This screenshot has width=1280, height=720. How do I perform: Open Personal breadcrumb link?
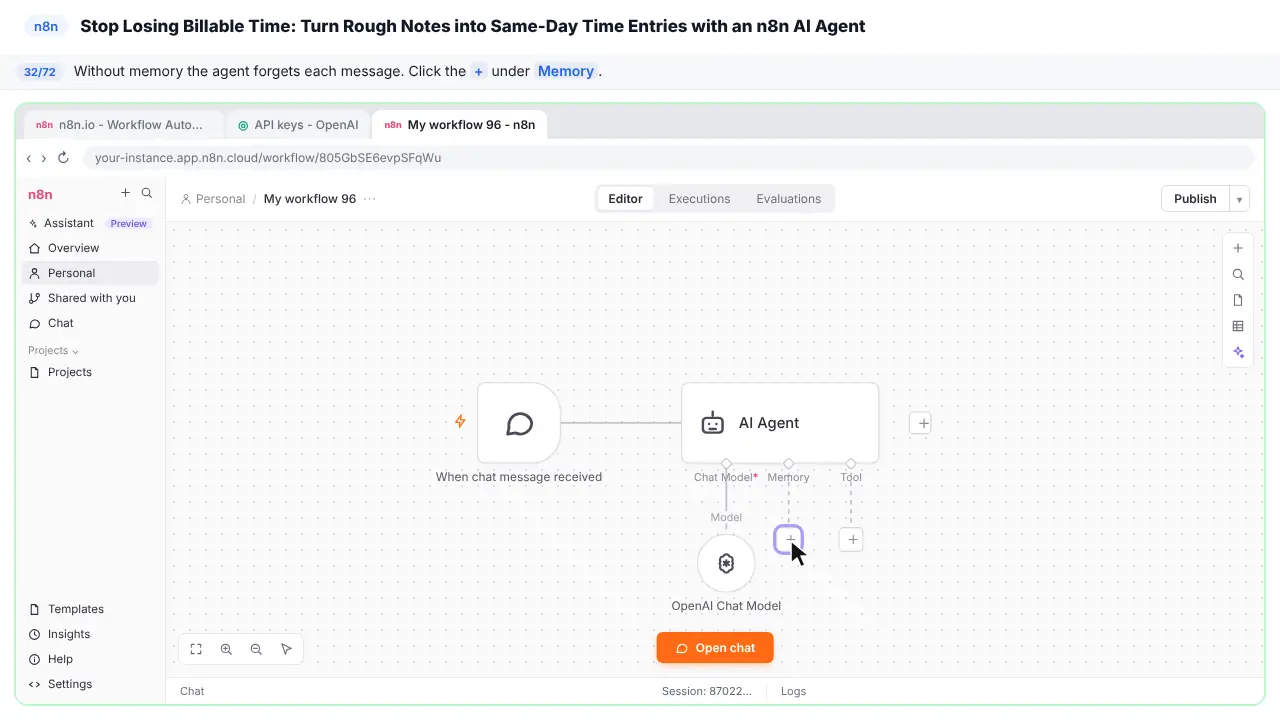click(213, 199)
